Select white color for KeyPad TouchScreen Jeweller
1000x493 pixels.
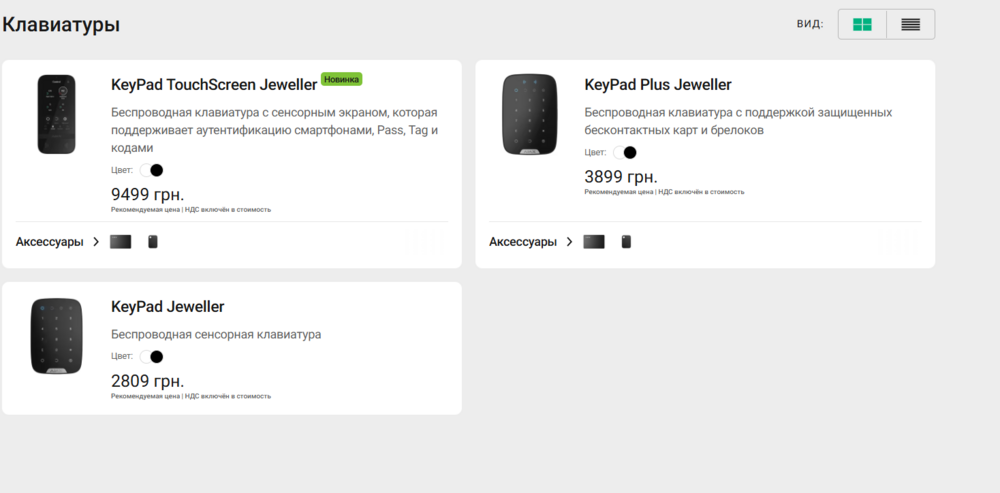145,170
